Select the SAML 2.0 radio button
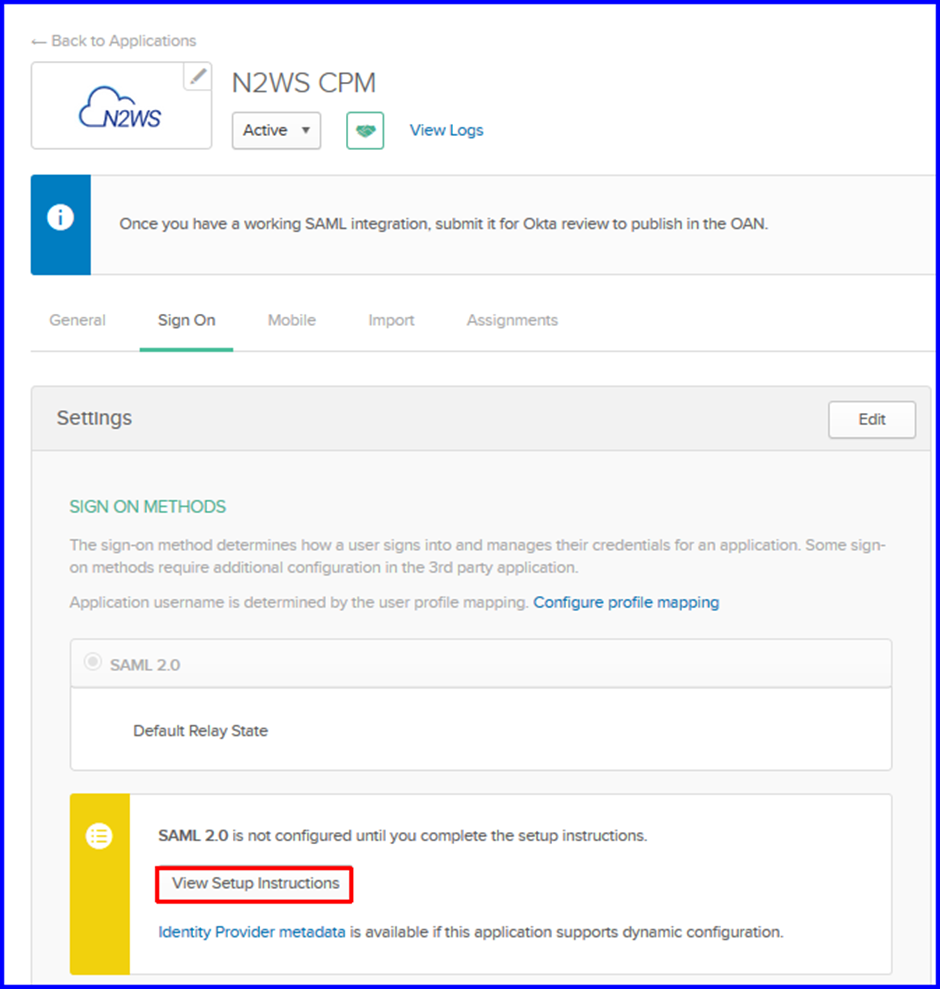 point(93,662)
